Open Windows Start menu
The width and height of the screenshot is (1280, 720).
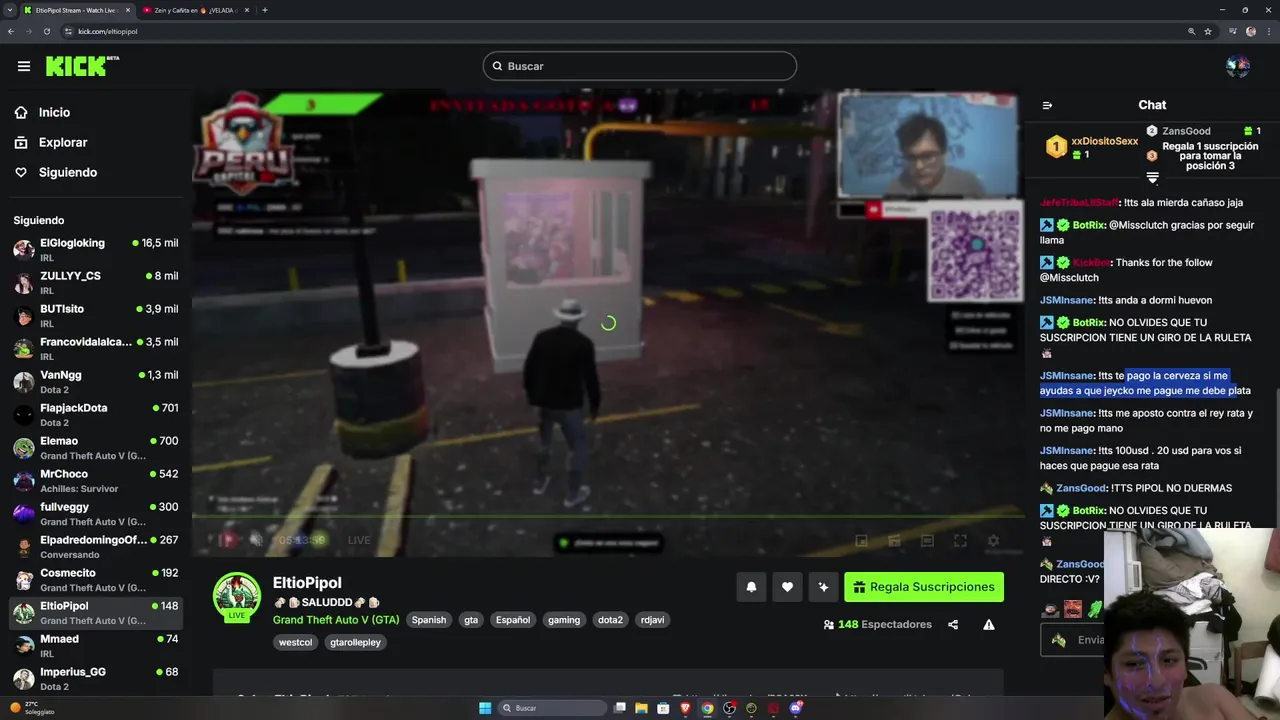coord(485,708)
